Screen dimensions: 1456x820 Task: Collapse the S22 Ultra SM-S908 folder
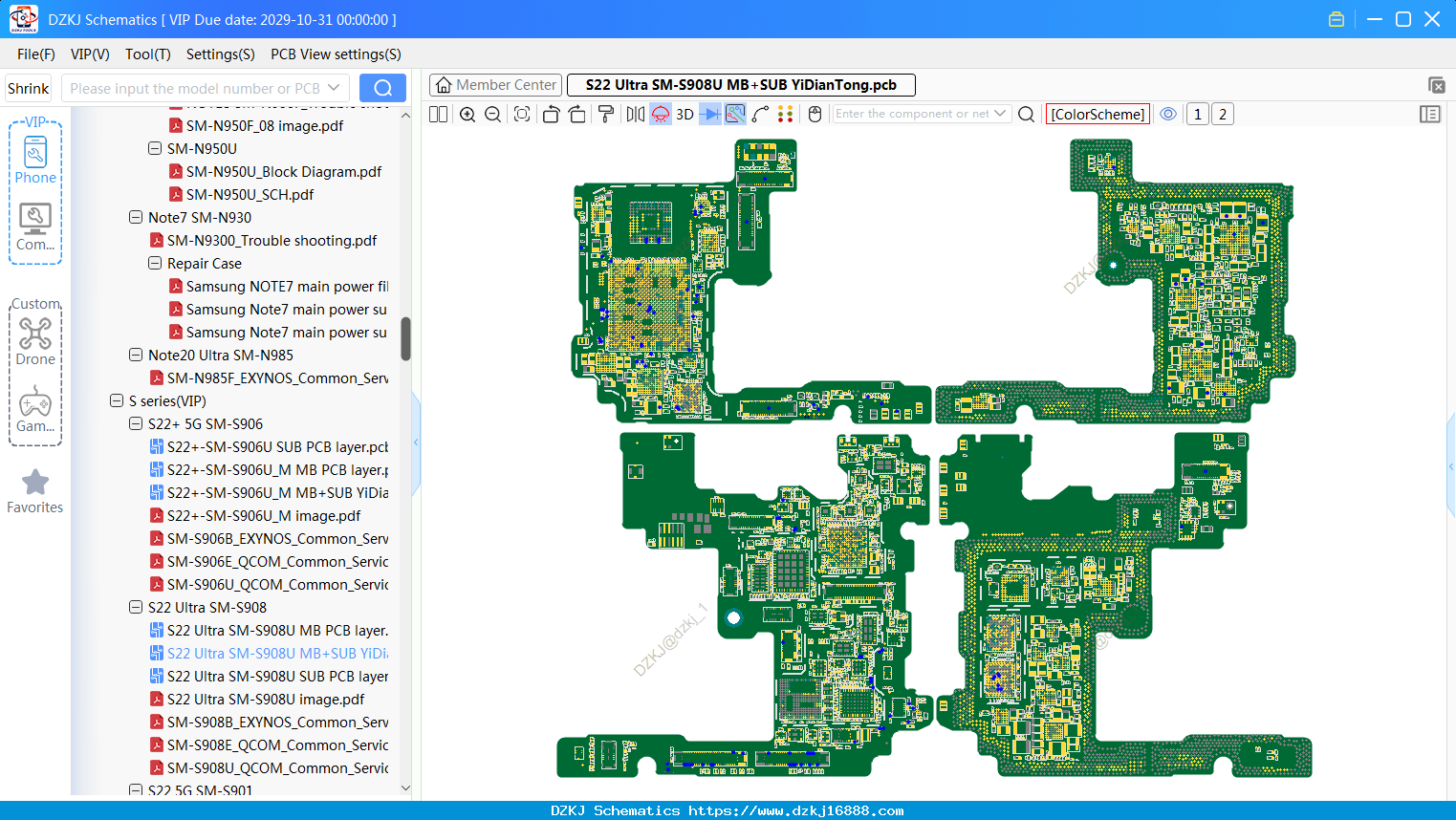(x=136, y=607)
